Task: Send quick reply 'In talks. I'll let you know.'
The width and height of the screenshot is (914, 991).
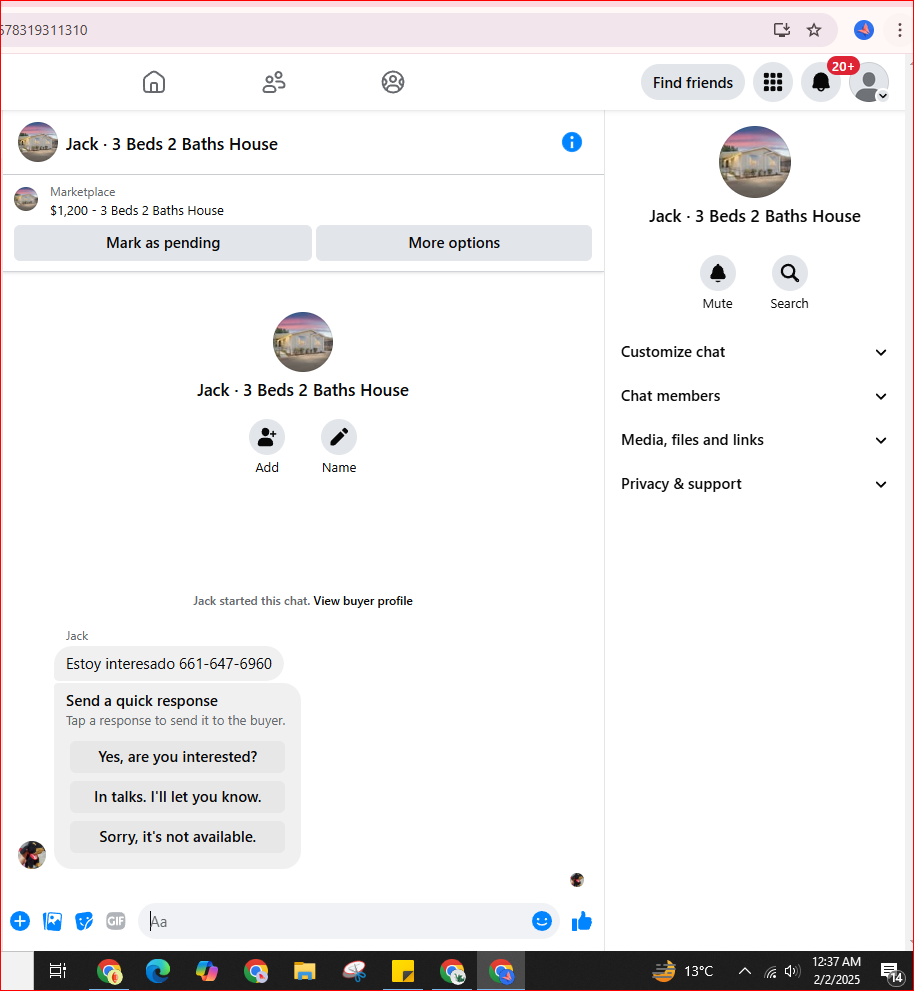Action: [x=178, y=797]
